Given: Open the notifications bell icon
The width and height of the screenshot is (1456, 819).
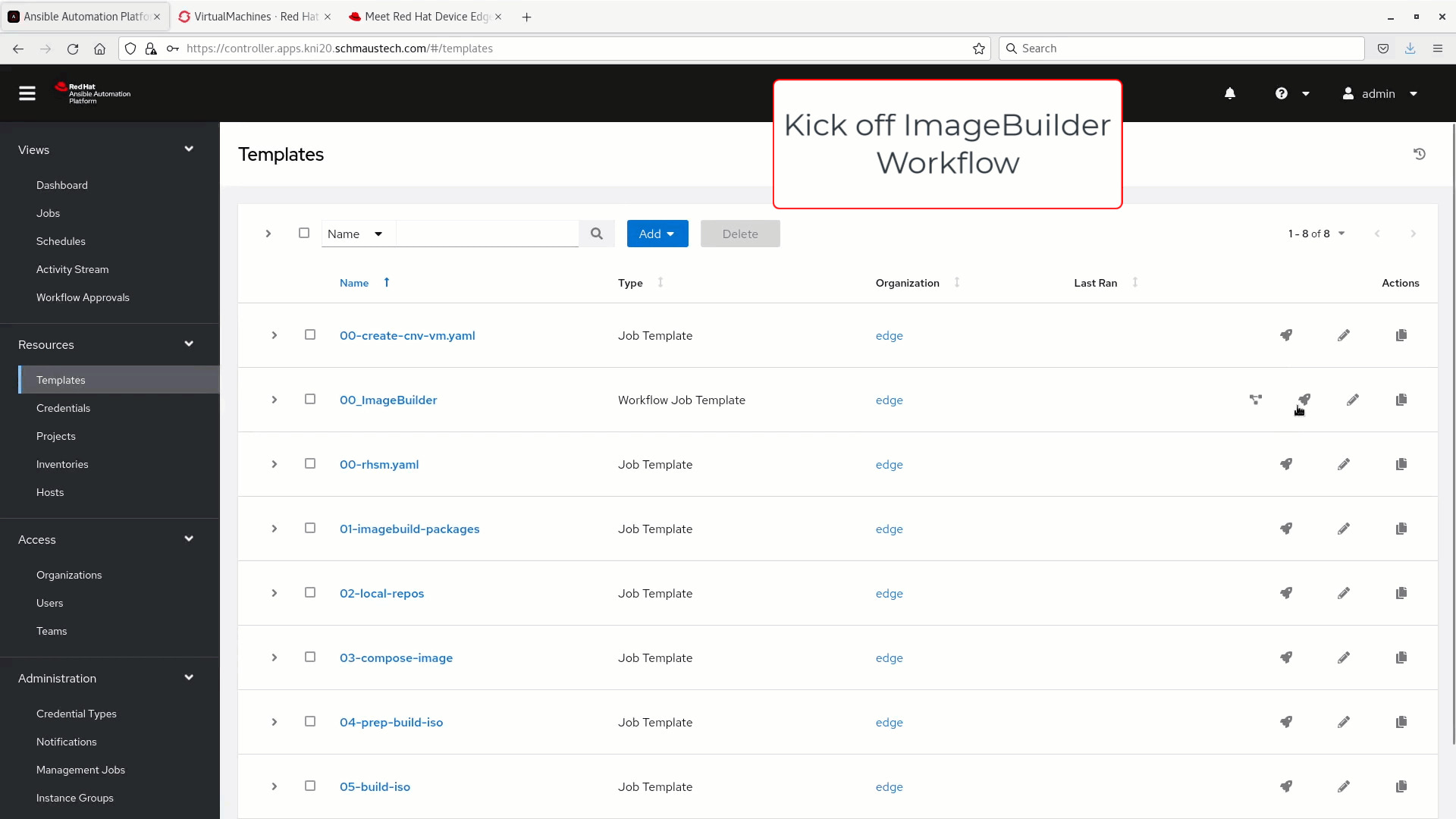Looking at the screenshot, I should click(1230, 93).
